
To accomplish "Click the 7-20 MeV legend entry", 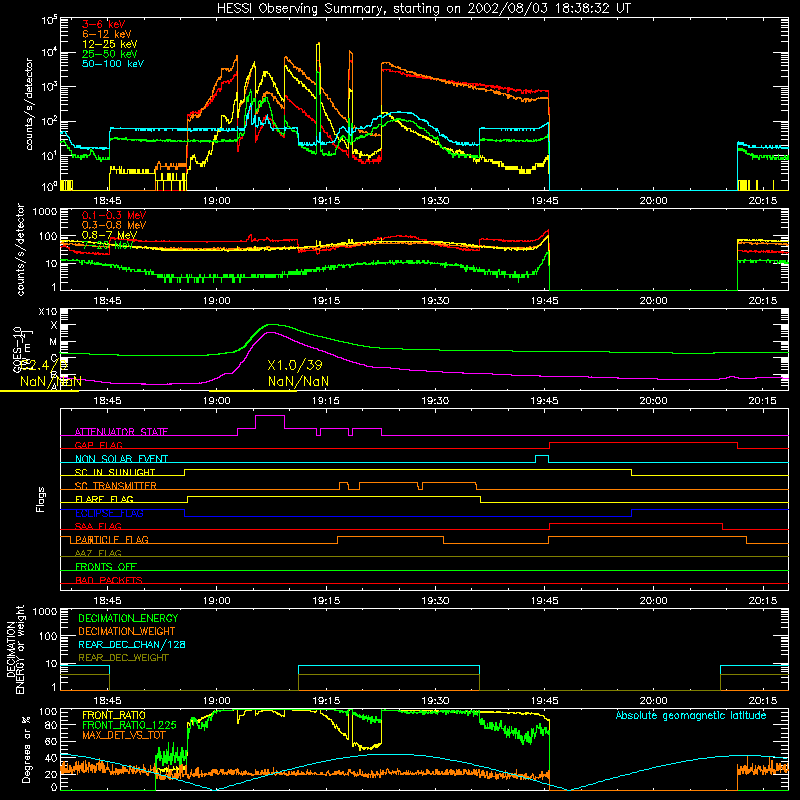I will tap(107, 245).
